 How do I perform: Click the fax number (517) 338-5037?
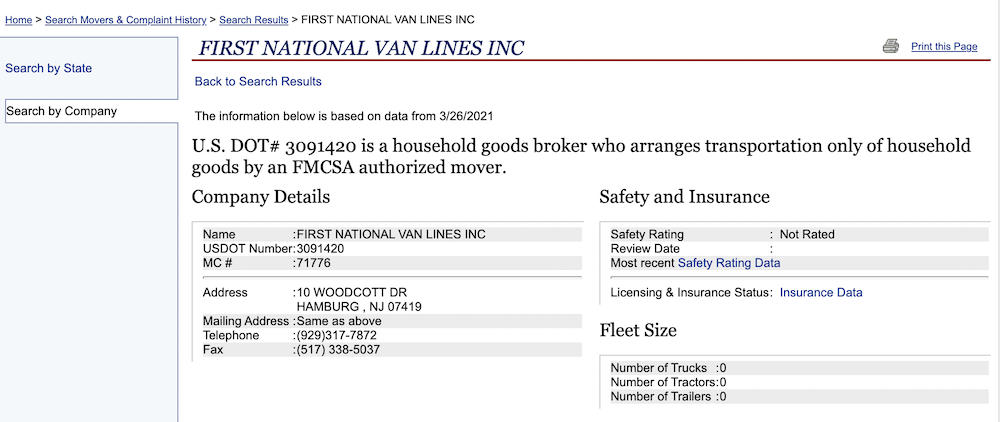coord(338,350)
